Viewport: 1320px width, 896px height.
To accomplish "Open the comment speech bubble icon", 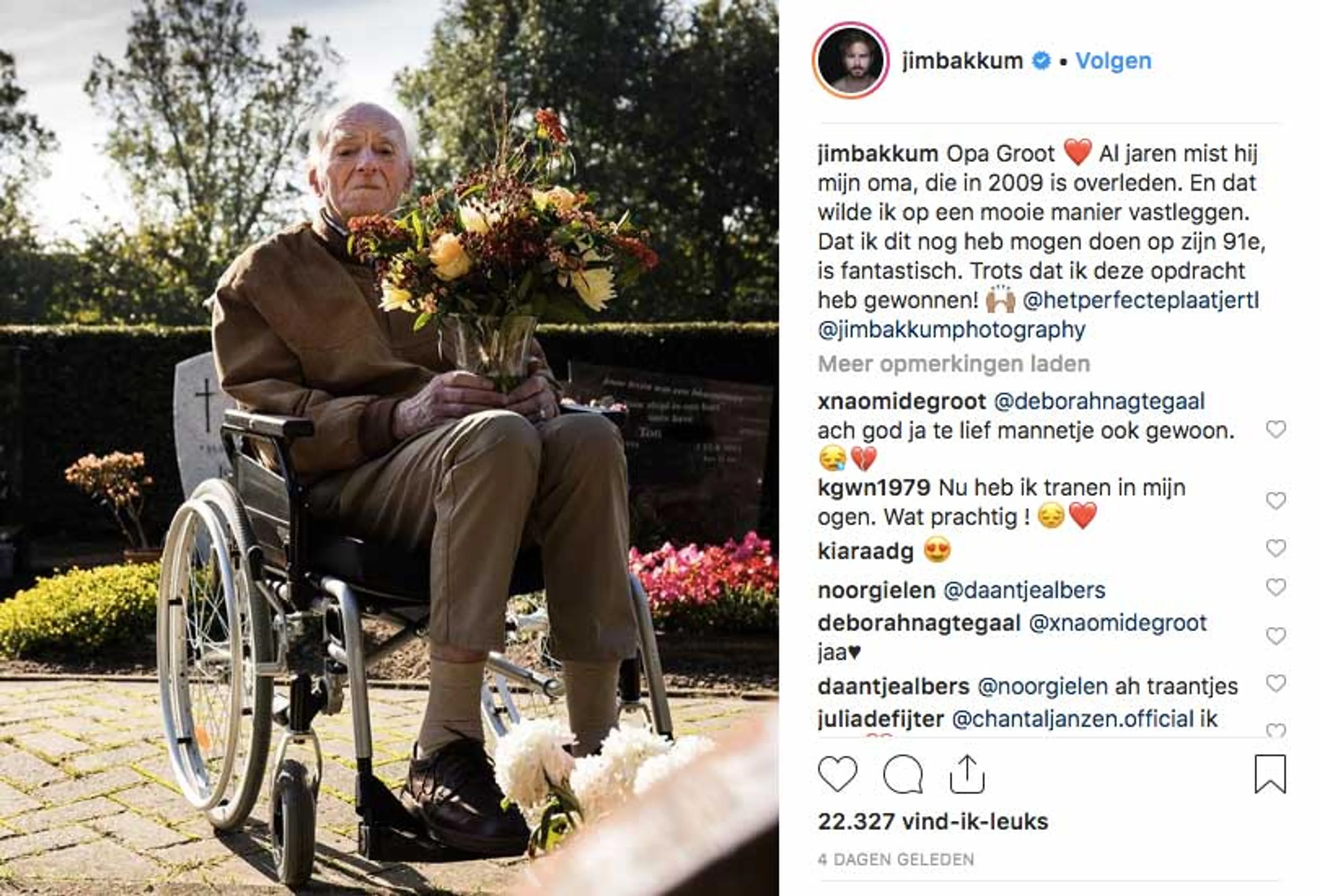I will click(x=903, y=774).
